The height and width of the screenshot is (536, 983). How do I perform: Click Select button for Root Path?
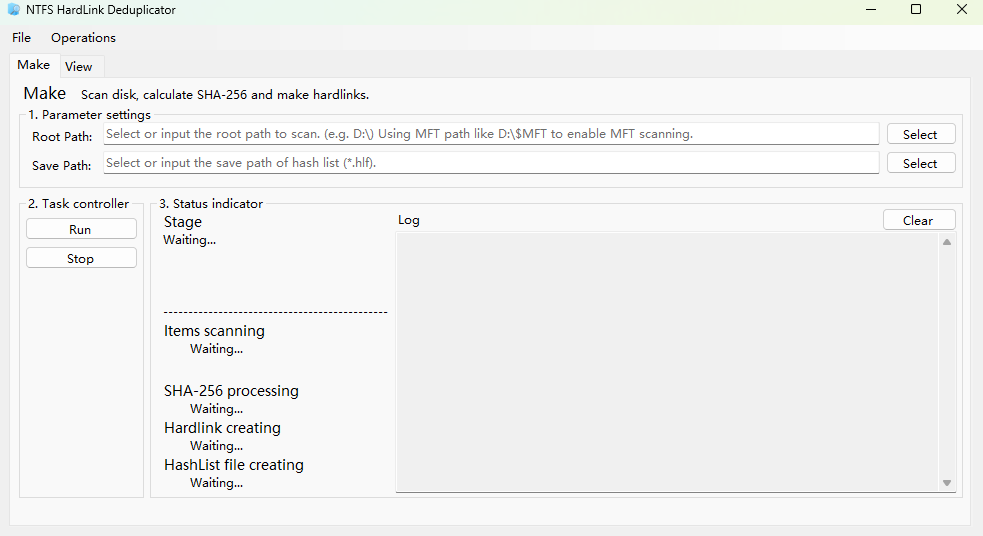[920, 134]
